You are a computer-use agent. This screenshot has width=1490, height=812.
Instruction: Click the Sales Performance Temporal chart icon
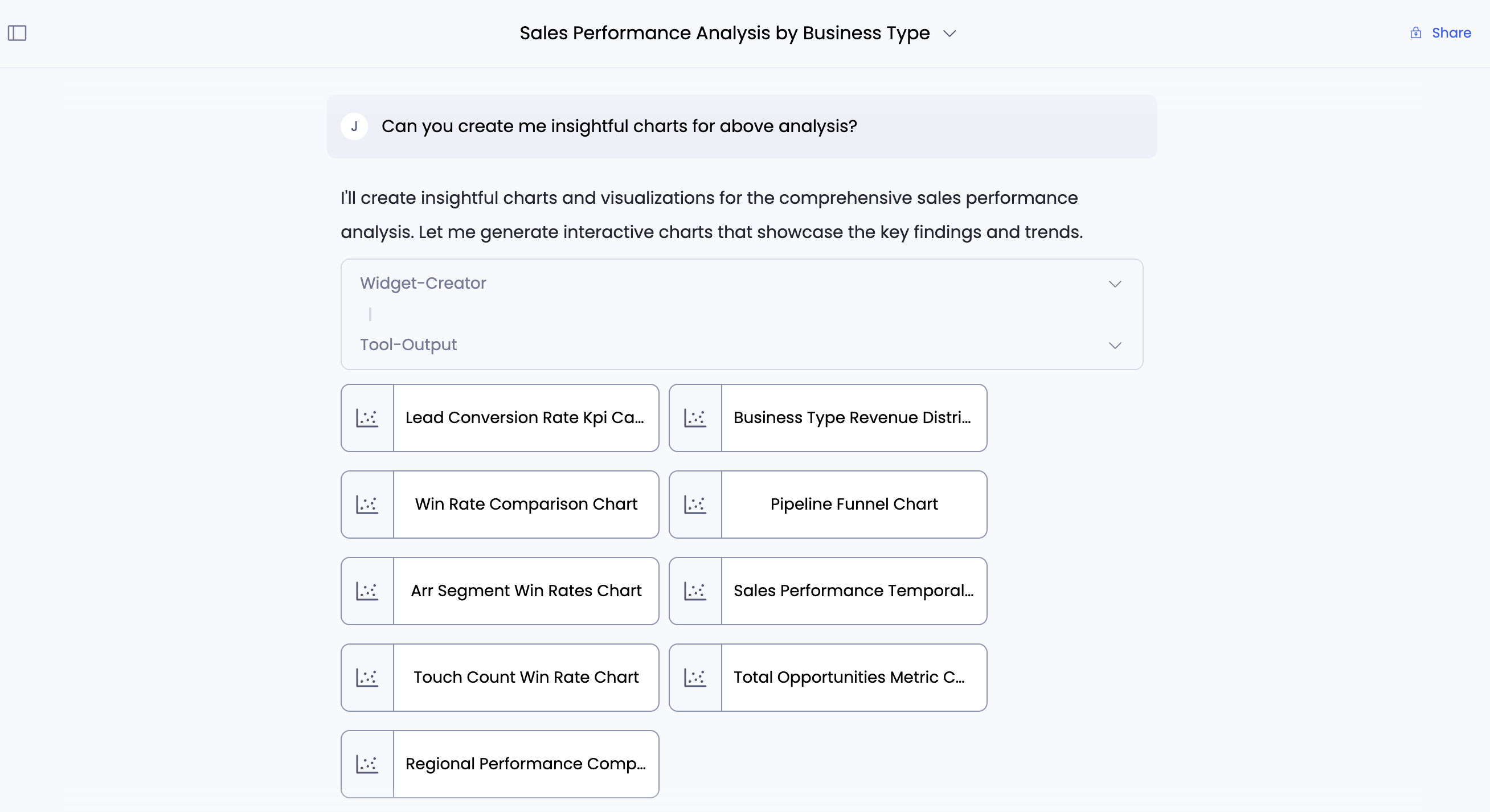click(695, 591)
